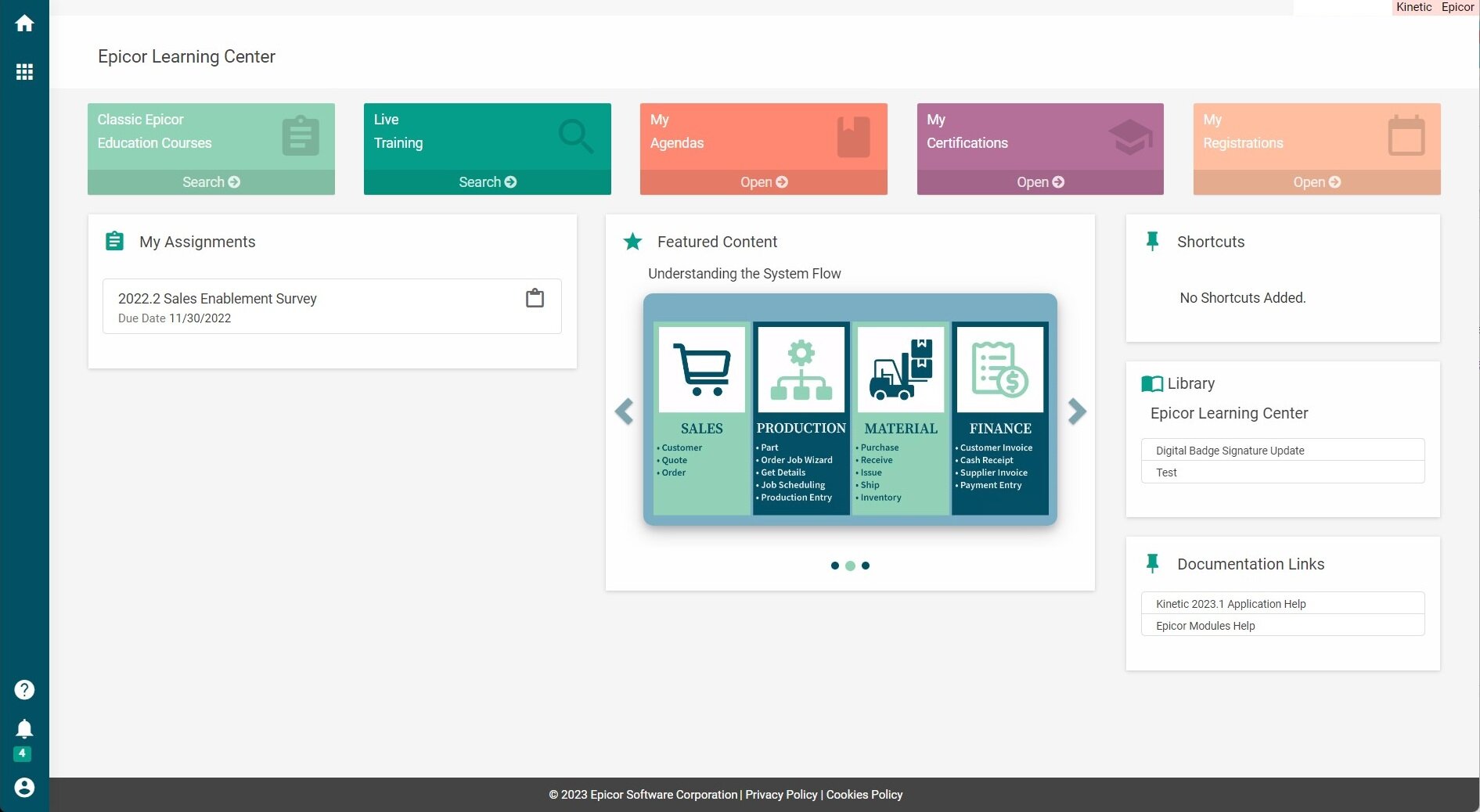Open the Help question mark icon

click(x=24, y=689)
